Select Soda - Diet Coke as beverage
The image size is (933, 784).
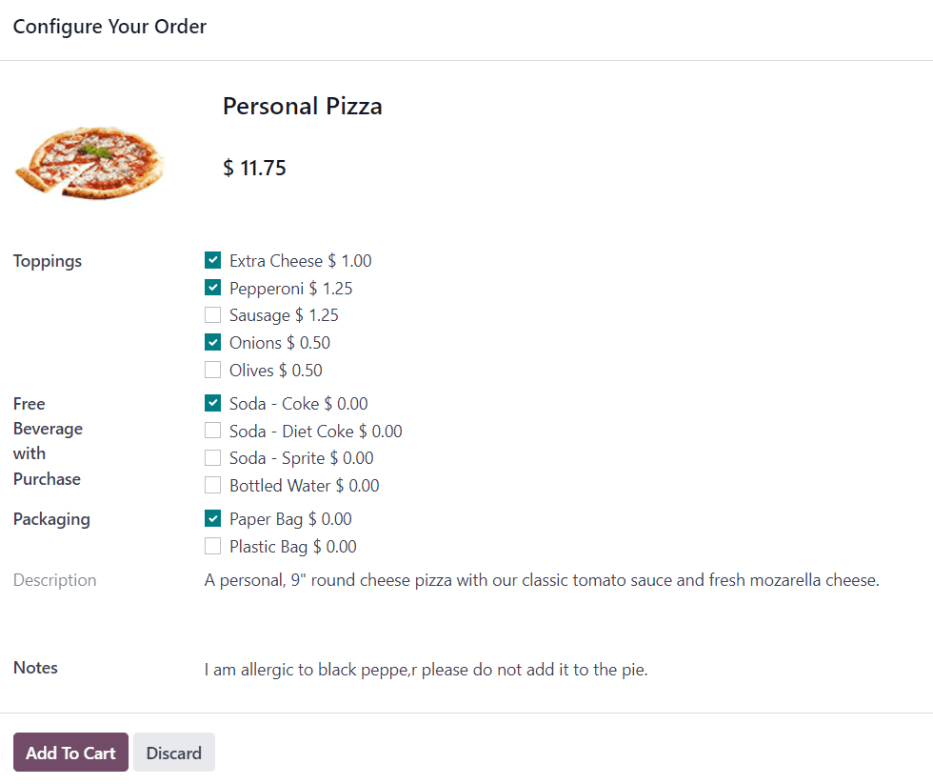pyautogui.click(x=212, y=431)
